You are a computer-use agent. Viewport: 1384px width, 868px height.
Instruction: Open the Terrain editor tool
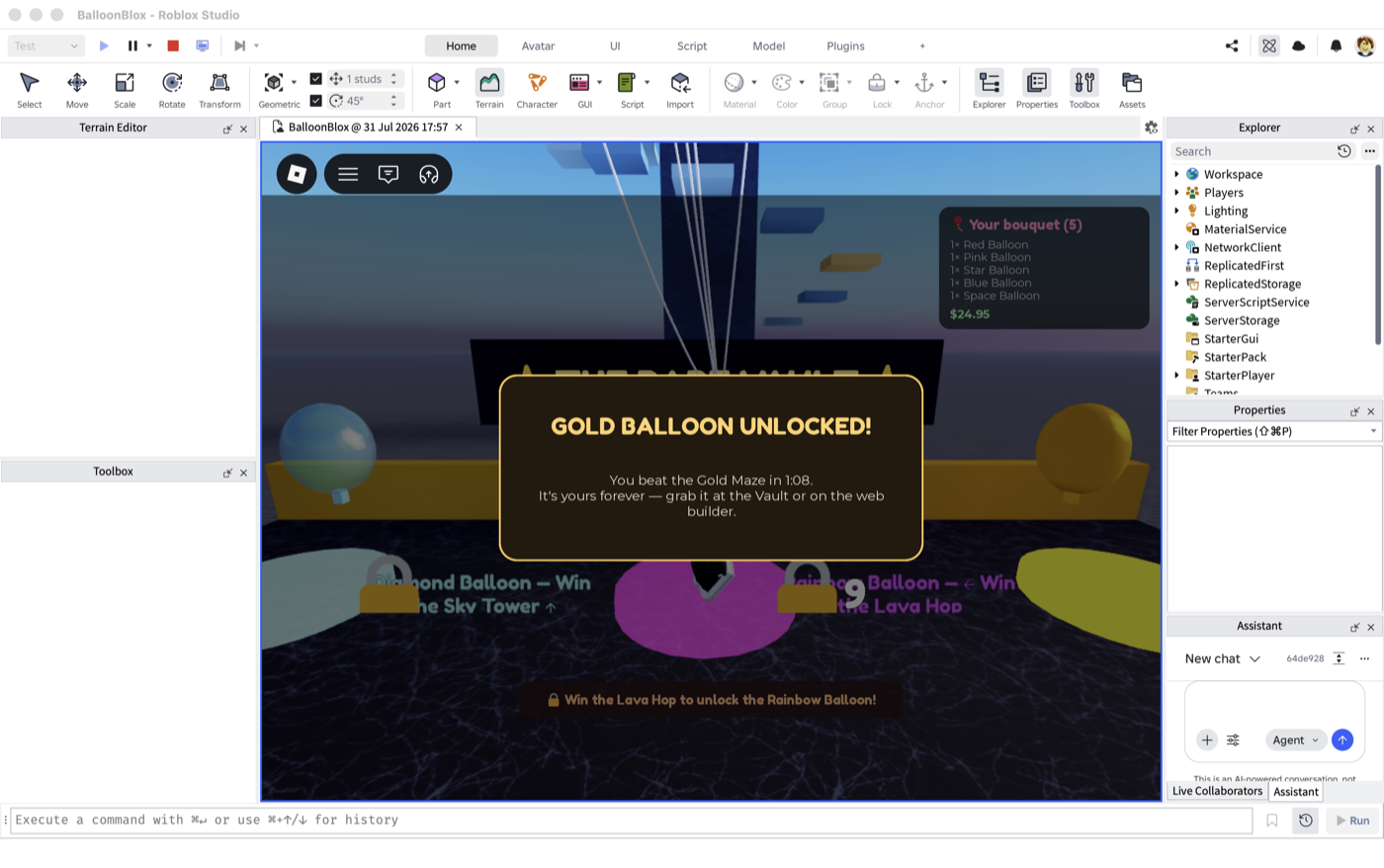click(489, 89)
